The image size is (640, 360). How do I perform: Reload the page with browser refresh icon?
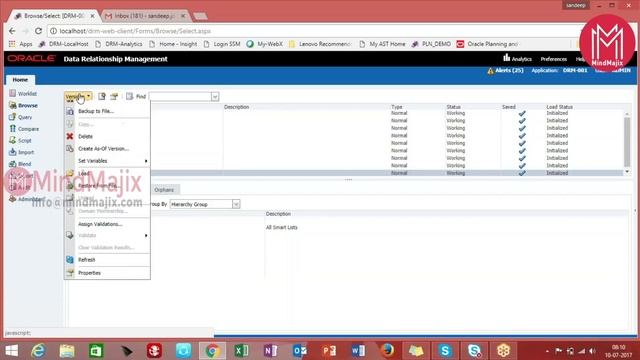click(x=38, y=31)
